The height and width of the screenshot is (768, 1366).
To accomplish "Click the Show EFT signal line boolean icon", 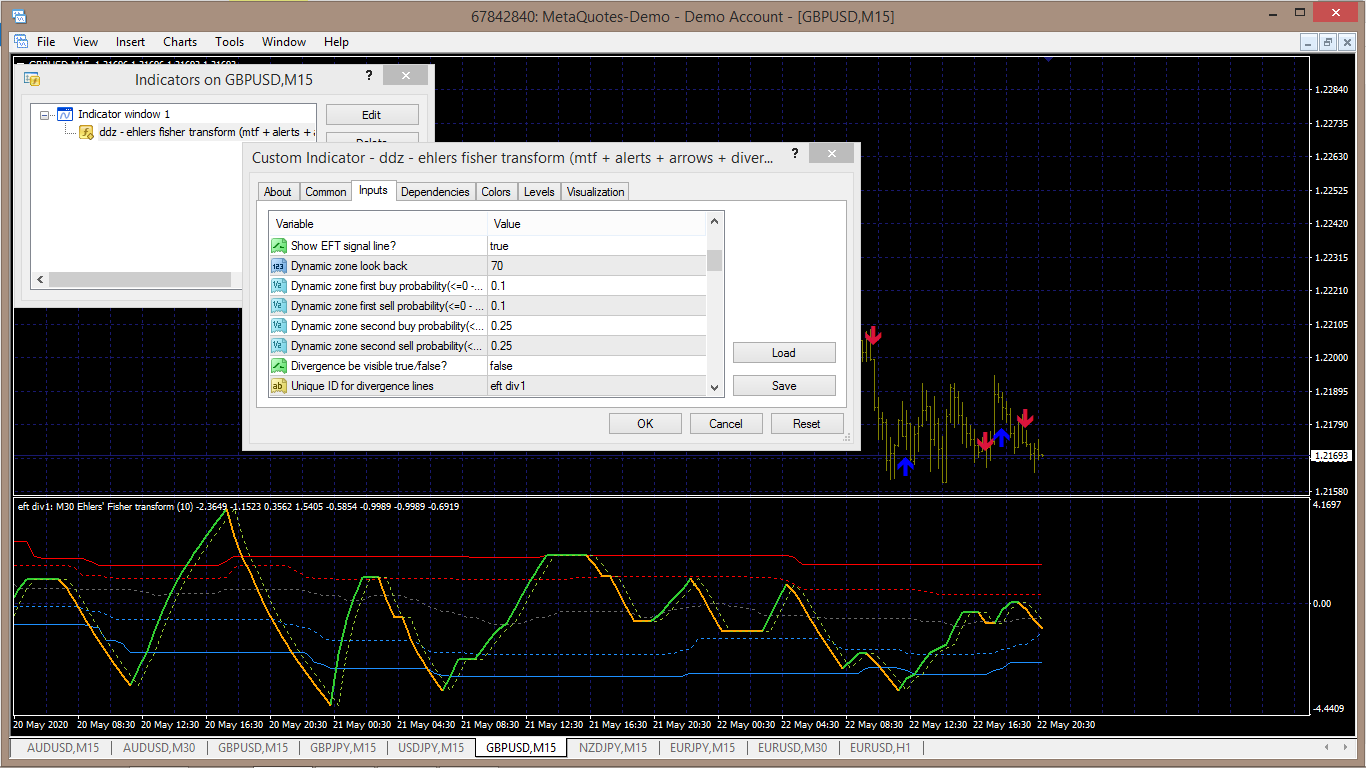I will [279, 246].
